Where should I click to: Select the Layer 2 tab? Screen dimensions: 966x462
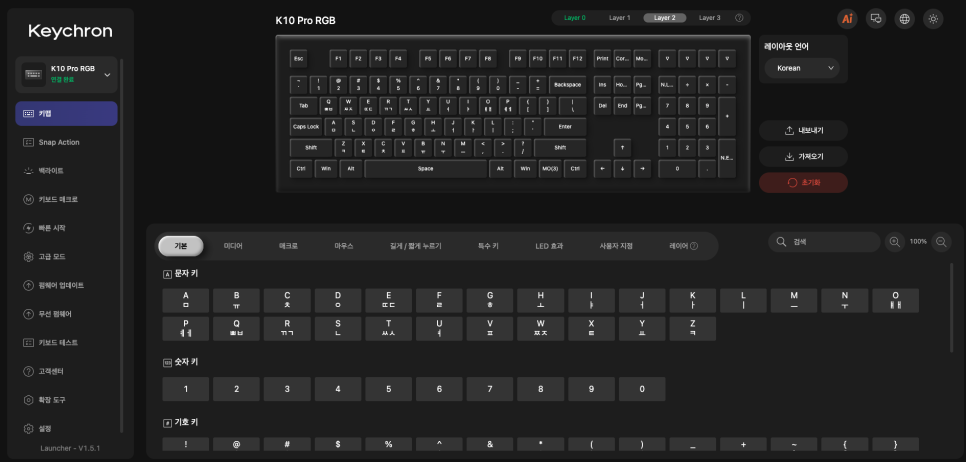tap(665, 18)
